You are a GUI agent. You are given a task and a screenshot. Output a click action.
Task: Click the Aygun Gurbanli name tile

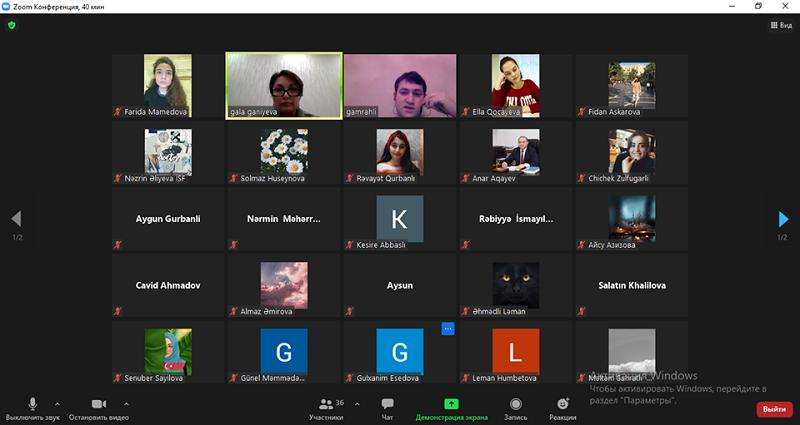coord(168,219)
